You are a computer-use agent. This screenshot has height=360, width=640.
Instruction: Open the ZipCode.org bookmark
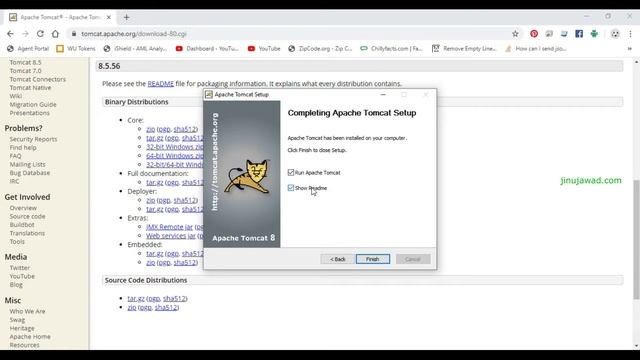click(x=320, y=49)
